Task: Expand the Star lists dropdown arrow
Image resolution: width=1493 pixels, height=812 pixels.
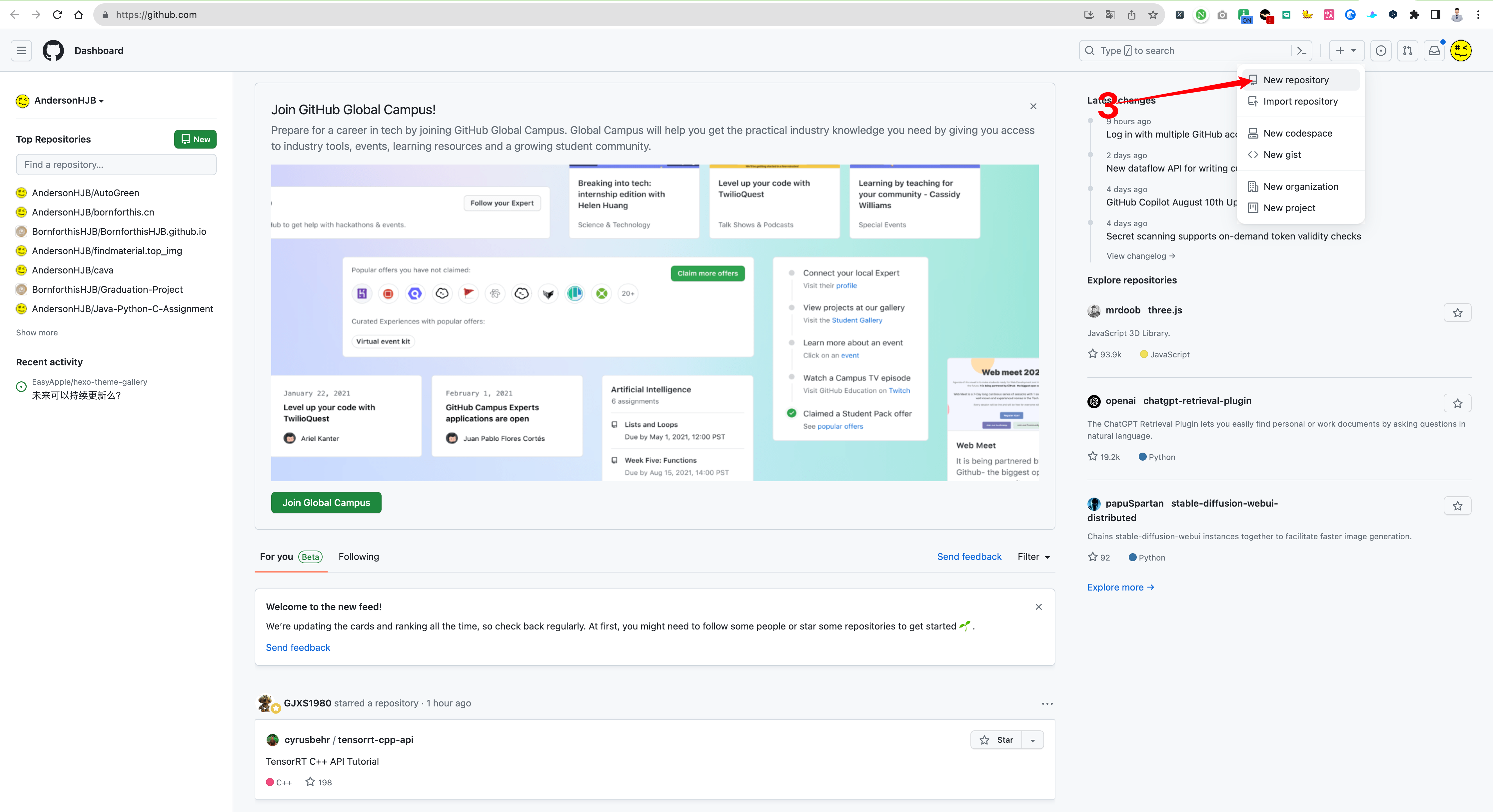Action: 1033,740
